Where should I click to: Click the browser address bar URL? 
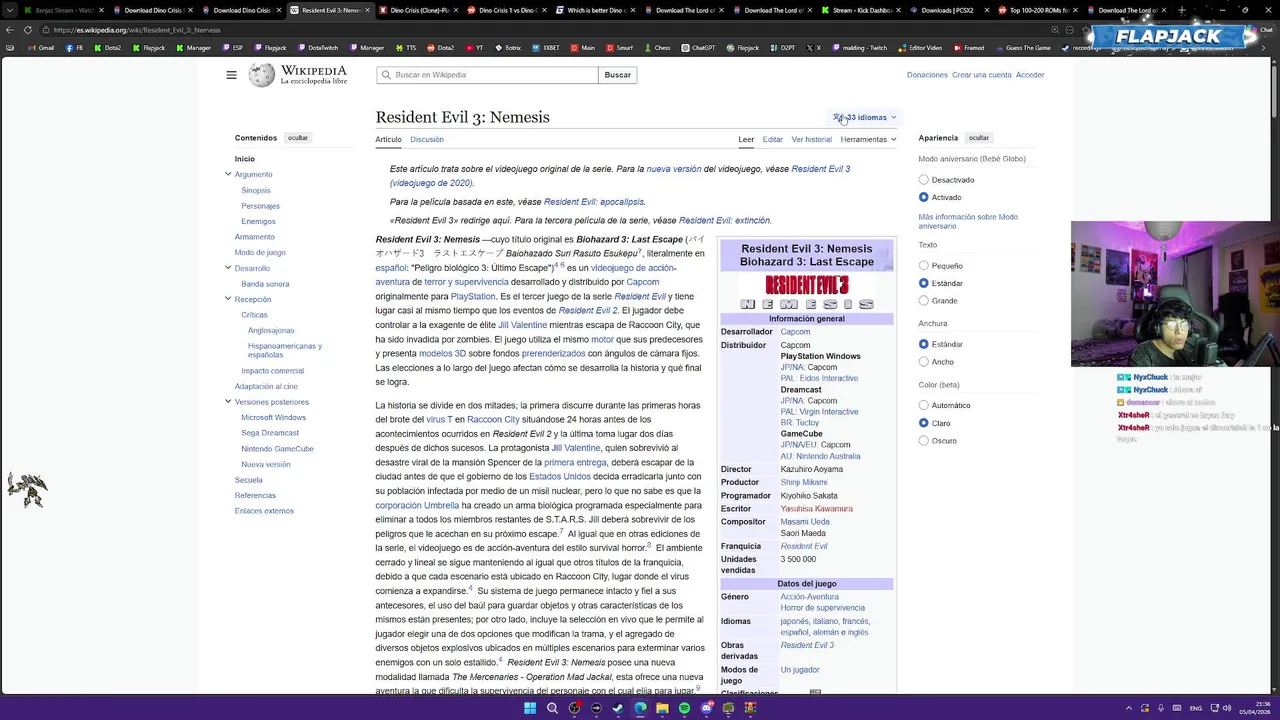pos(136,30)
